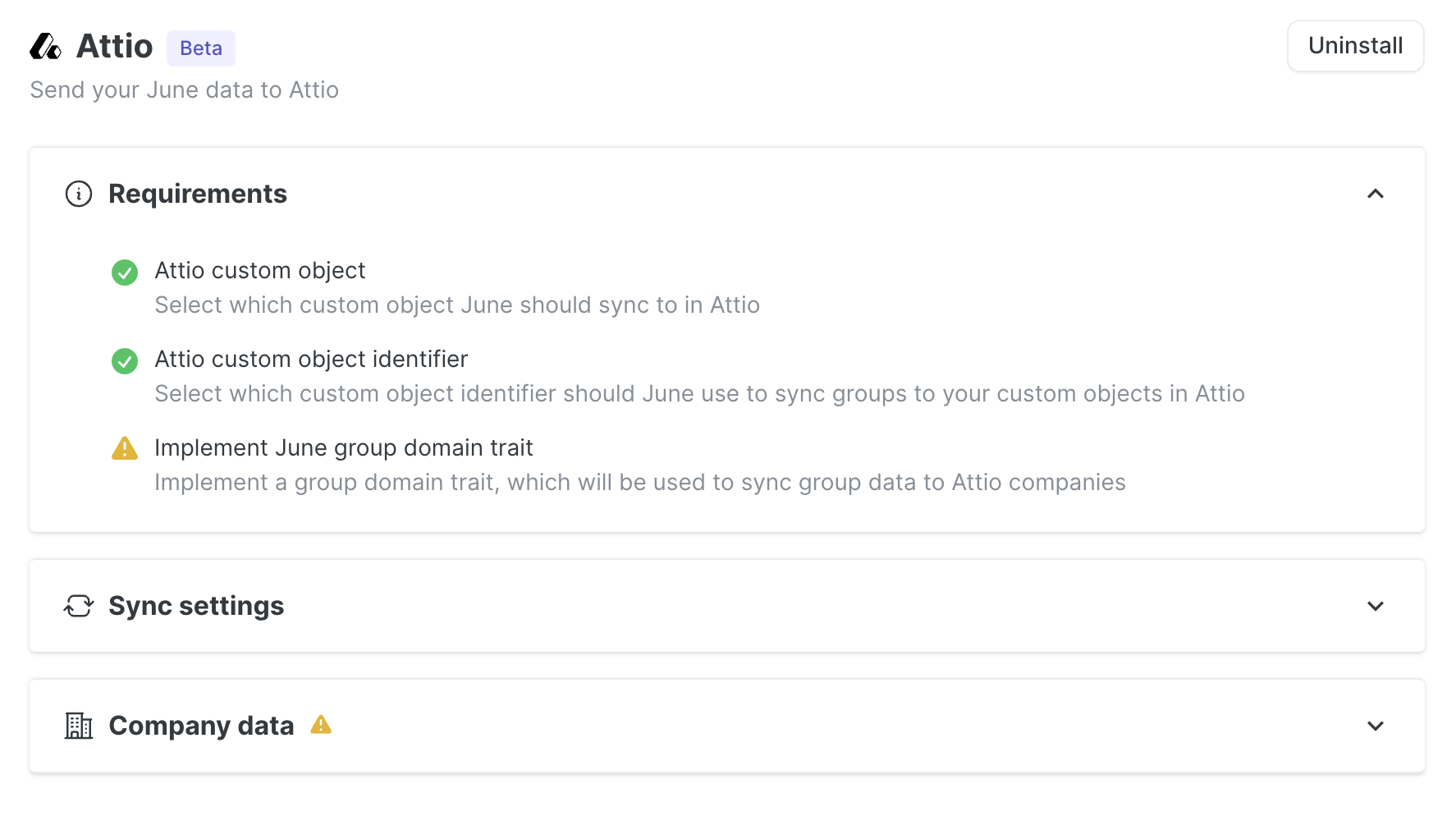Click the Attio logo icon
Screen dimensions: 1456x816
pyautogui.click(x=46, y=47)
